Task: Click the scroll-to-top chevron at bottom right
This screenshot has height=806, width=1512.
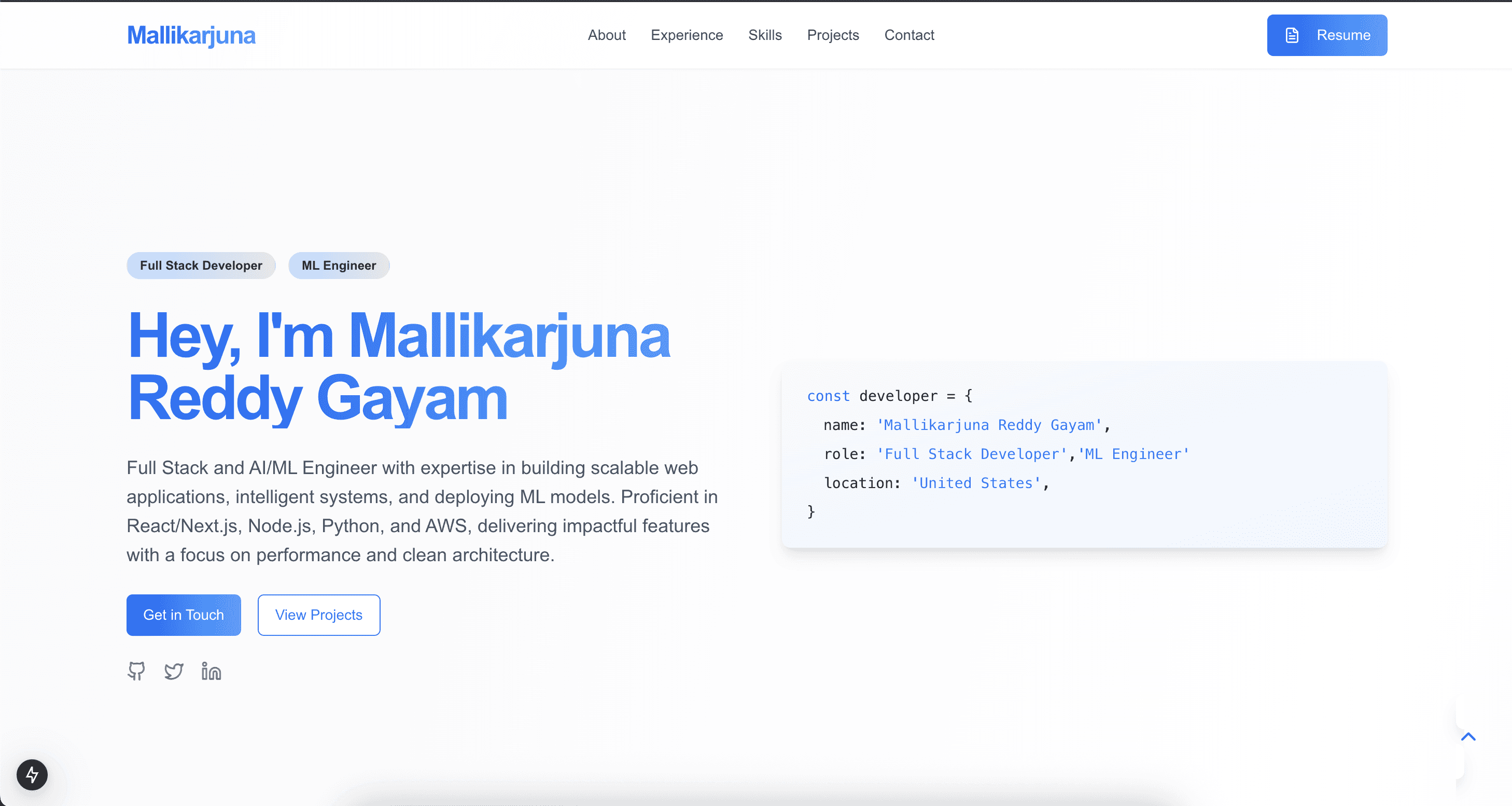Action: (x=1469, y=738)
